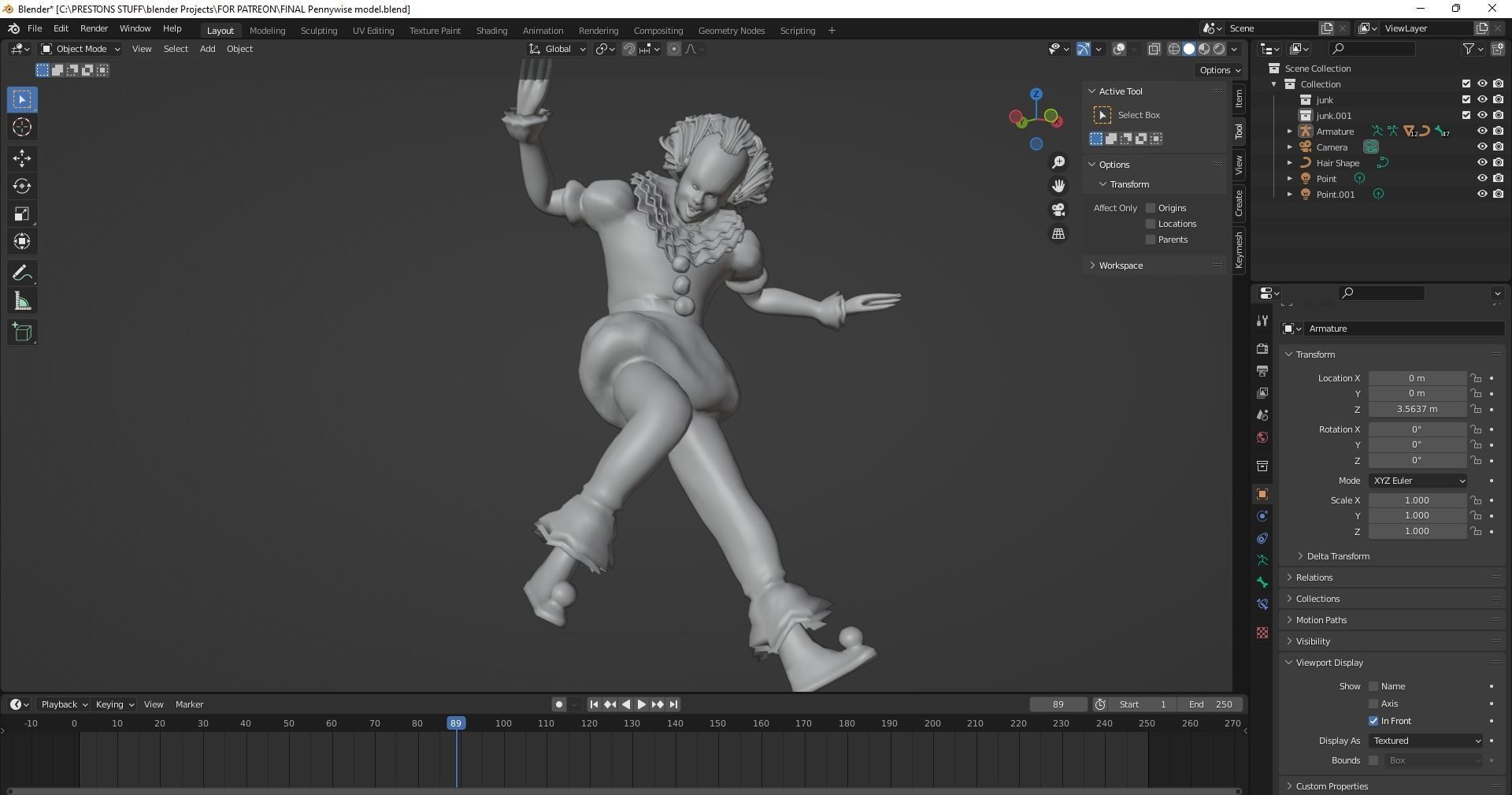Switch to wireframe viewport shading
The width and height of the screenshot is (1512, 795).
coord(1173,49)
